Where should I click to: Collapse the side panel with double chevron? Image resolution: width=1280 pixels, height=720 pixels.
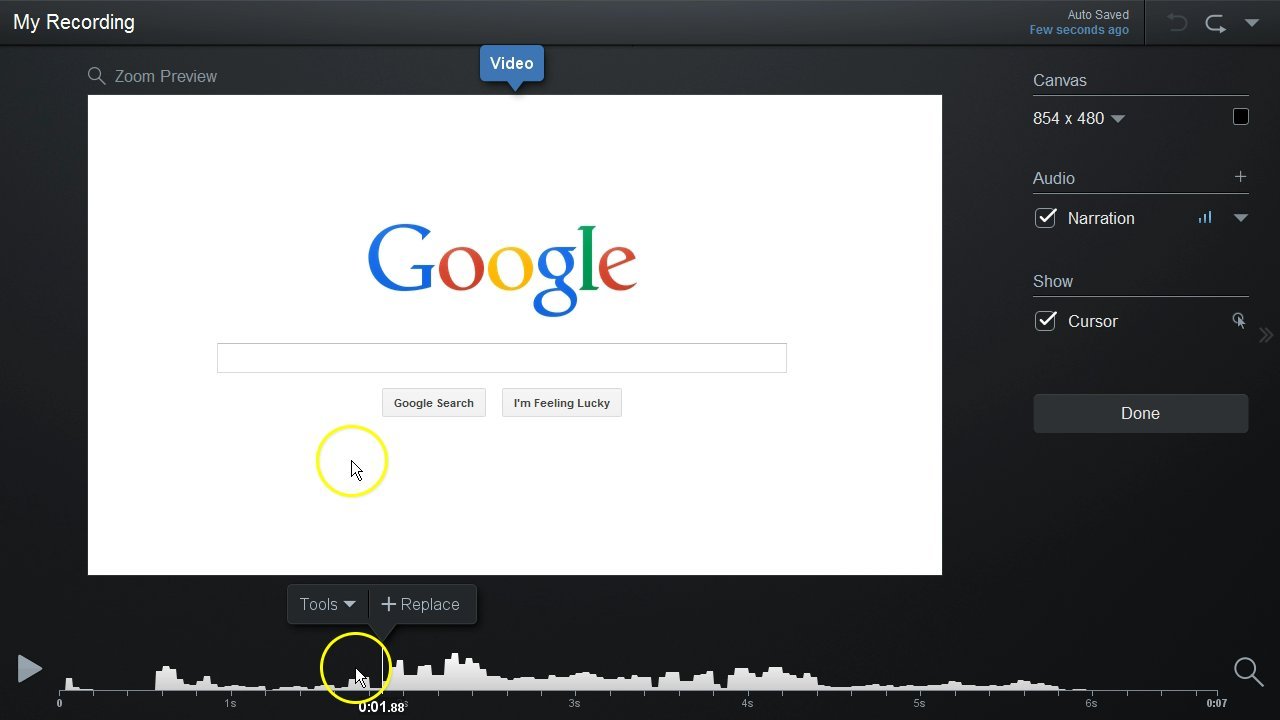click(1266, 335)
